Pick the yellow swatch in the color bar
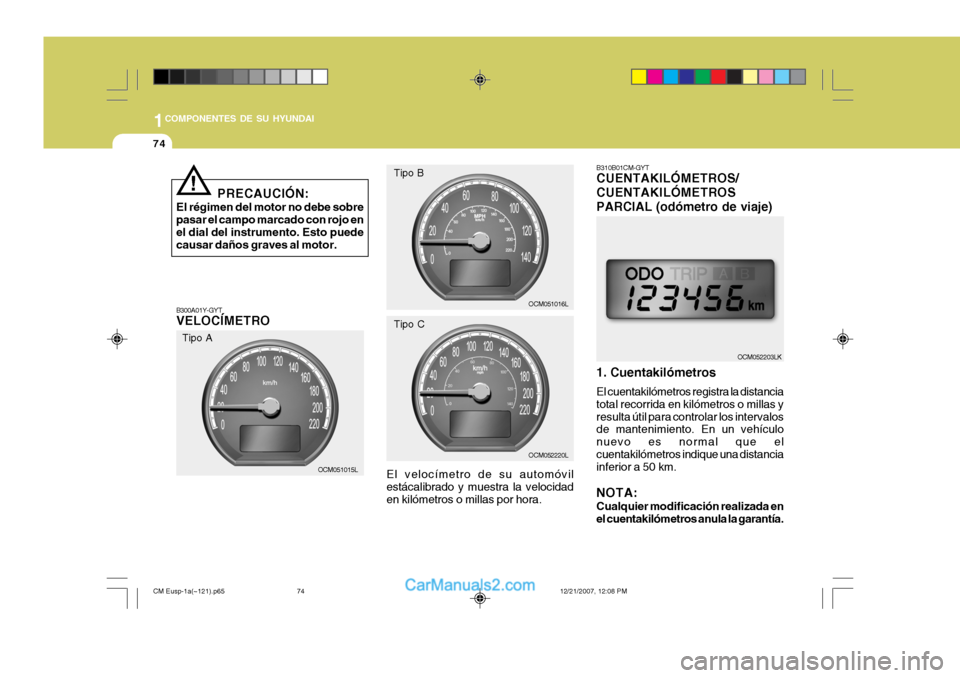 click(639, 77)
